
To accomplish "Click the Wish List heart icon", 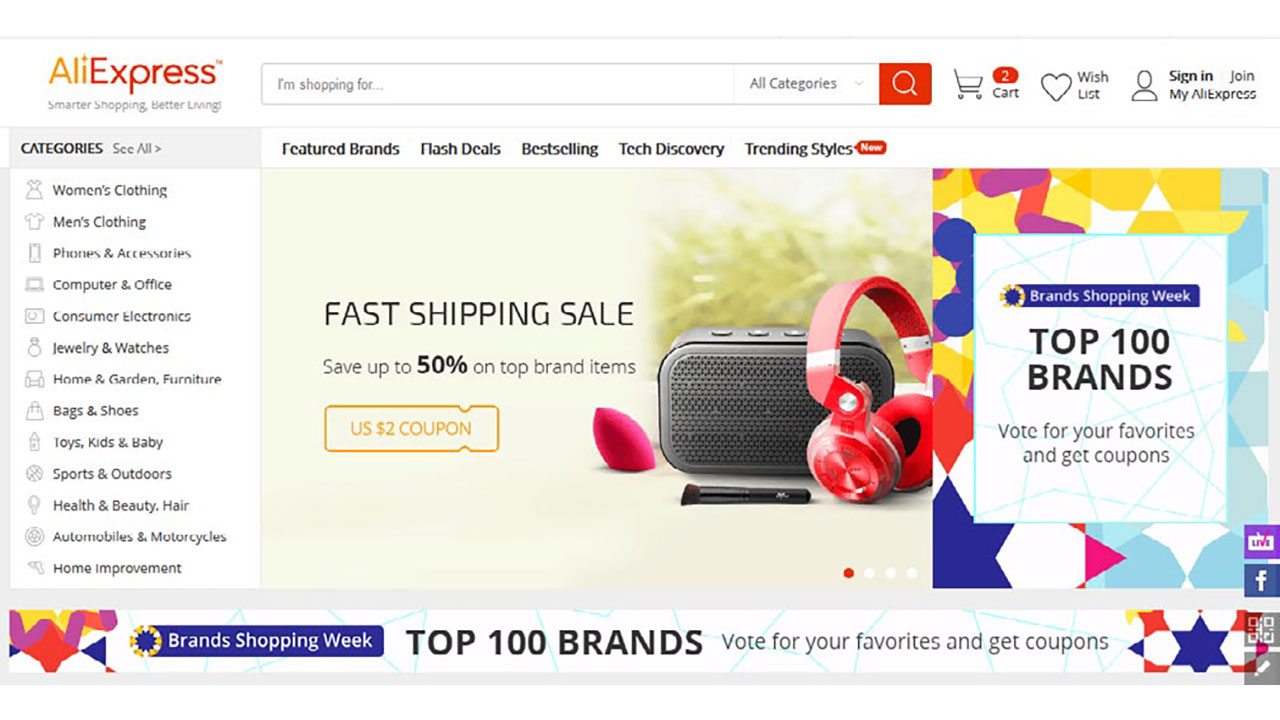I will 1056,87.
